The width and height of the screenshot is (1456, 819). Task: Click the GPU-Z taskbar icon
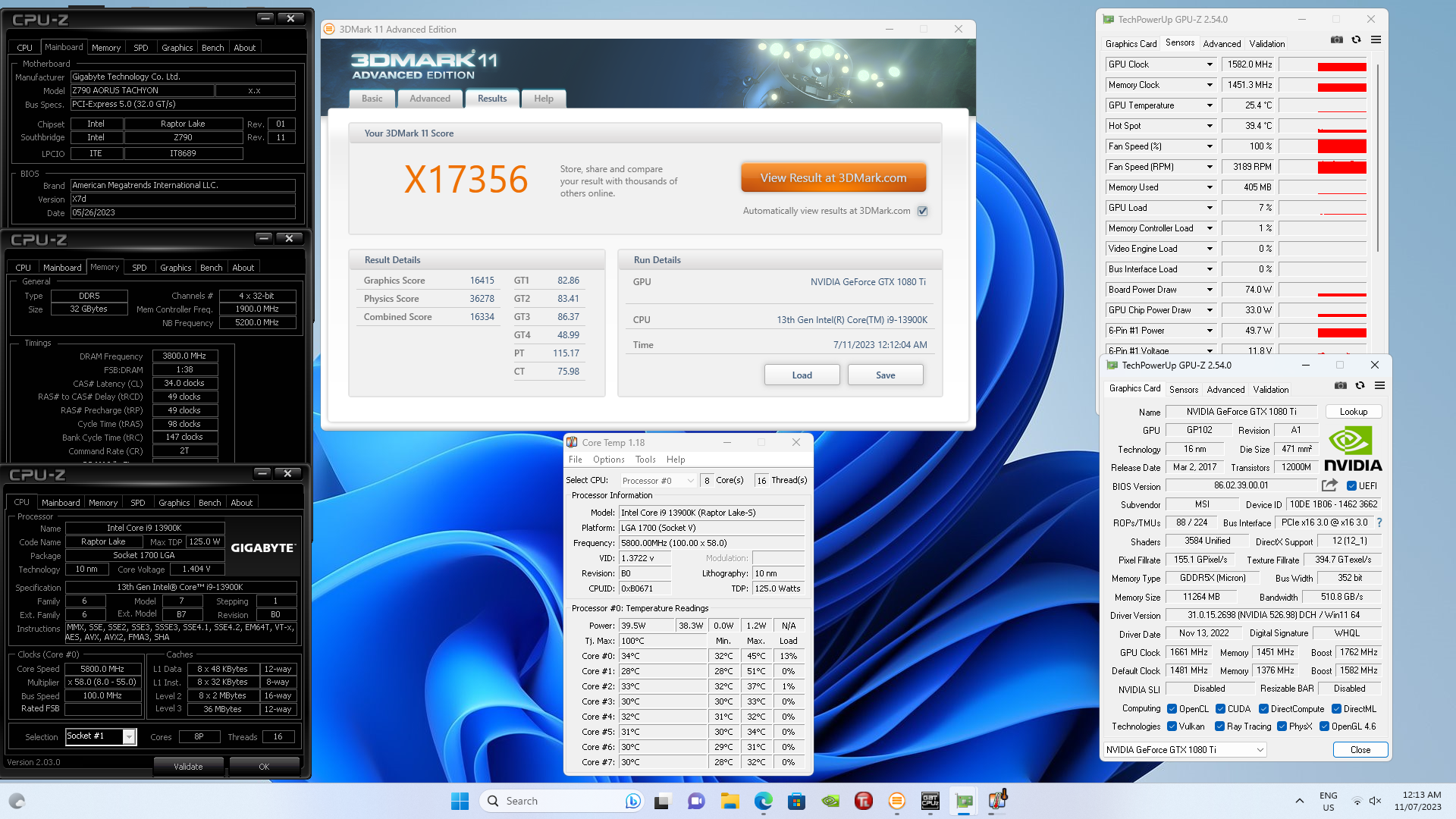[964, 801]
